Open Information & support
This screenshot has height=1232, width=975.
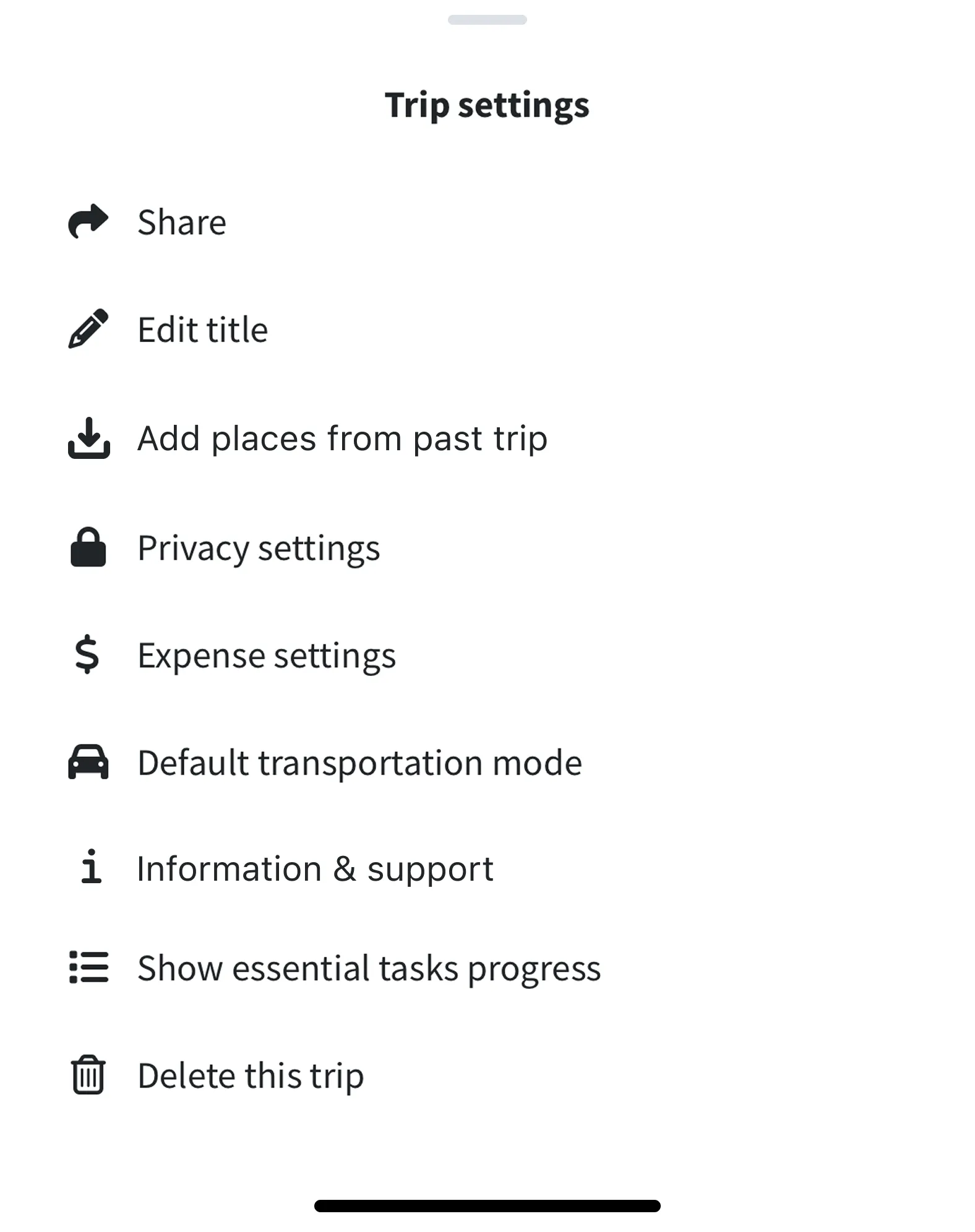(315, 869)
